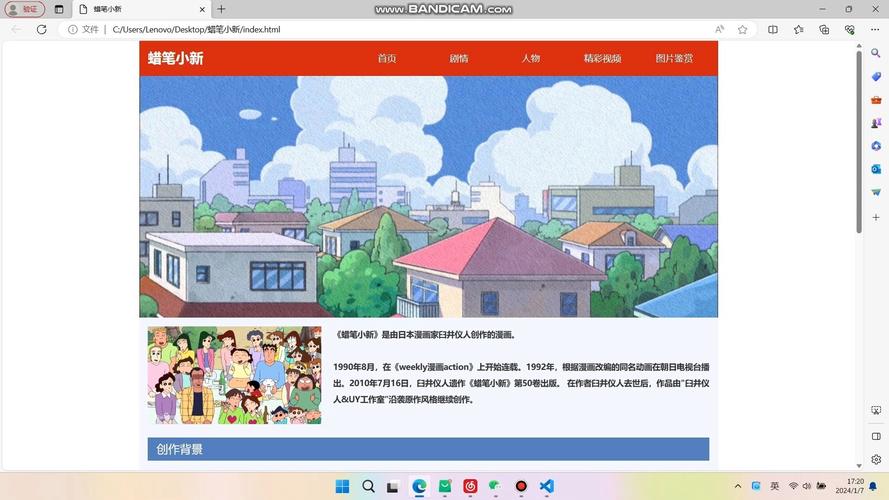Open the 精彩视频 navigation item
Screen dimensions: 889x500
[602, 58]
